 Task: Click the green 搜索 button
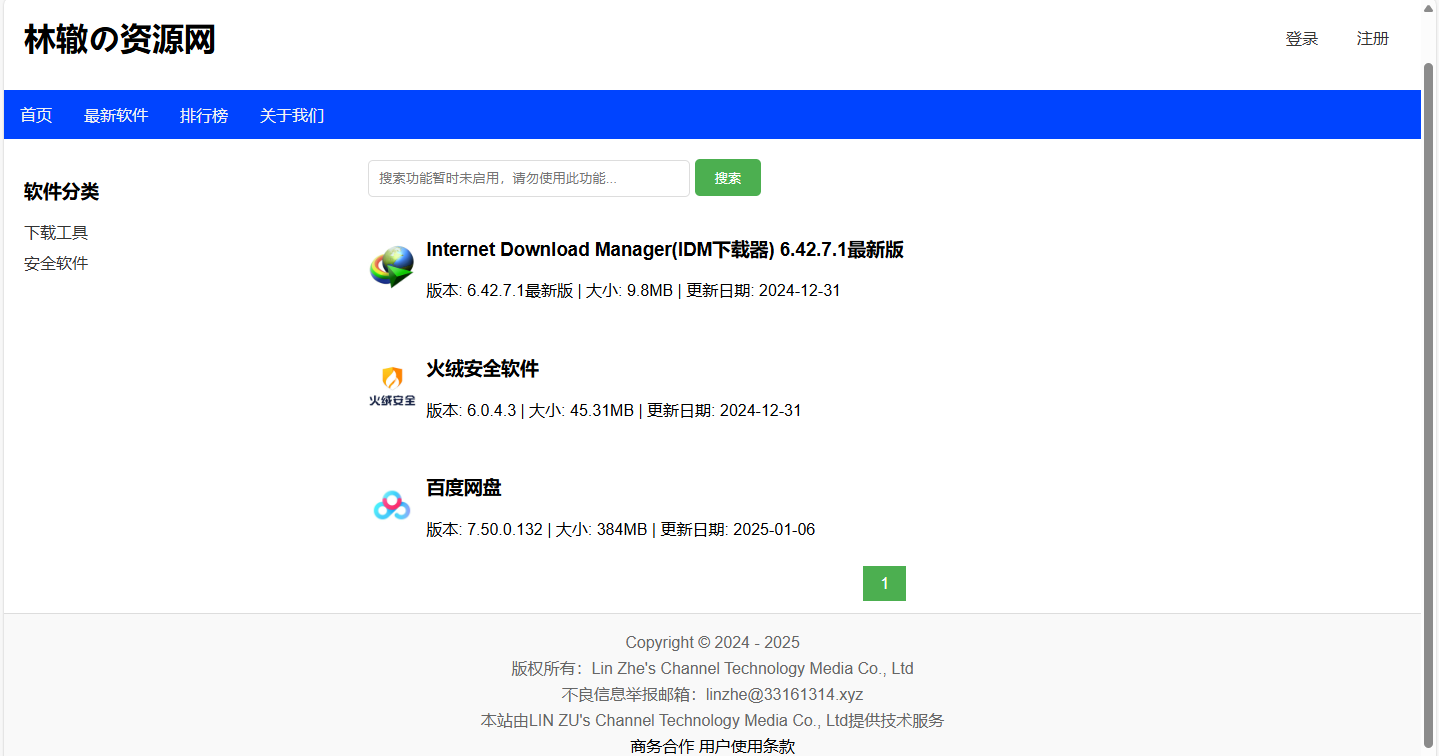(728, 178)
